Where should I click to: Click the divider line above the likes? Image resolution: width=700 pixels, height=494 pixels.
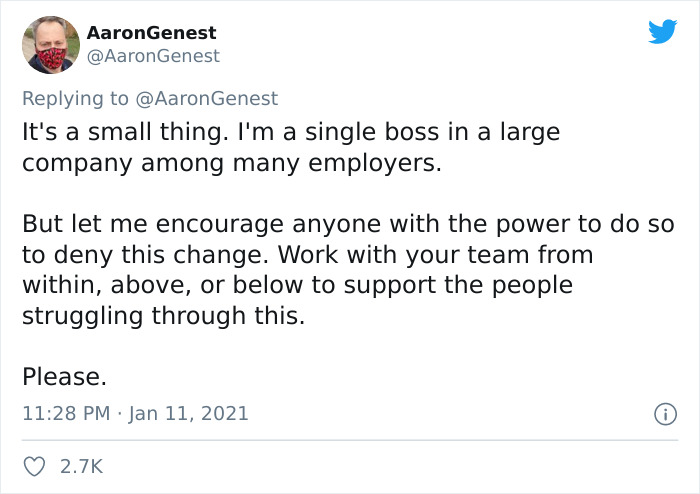350,440
